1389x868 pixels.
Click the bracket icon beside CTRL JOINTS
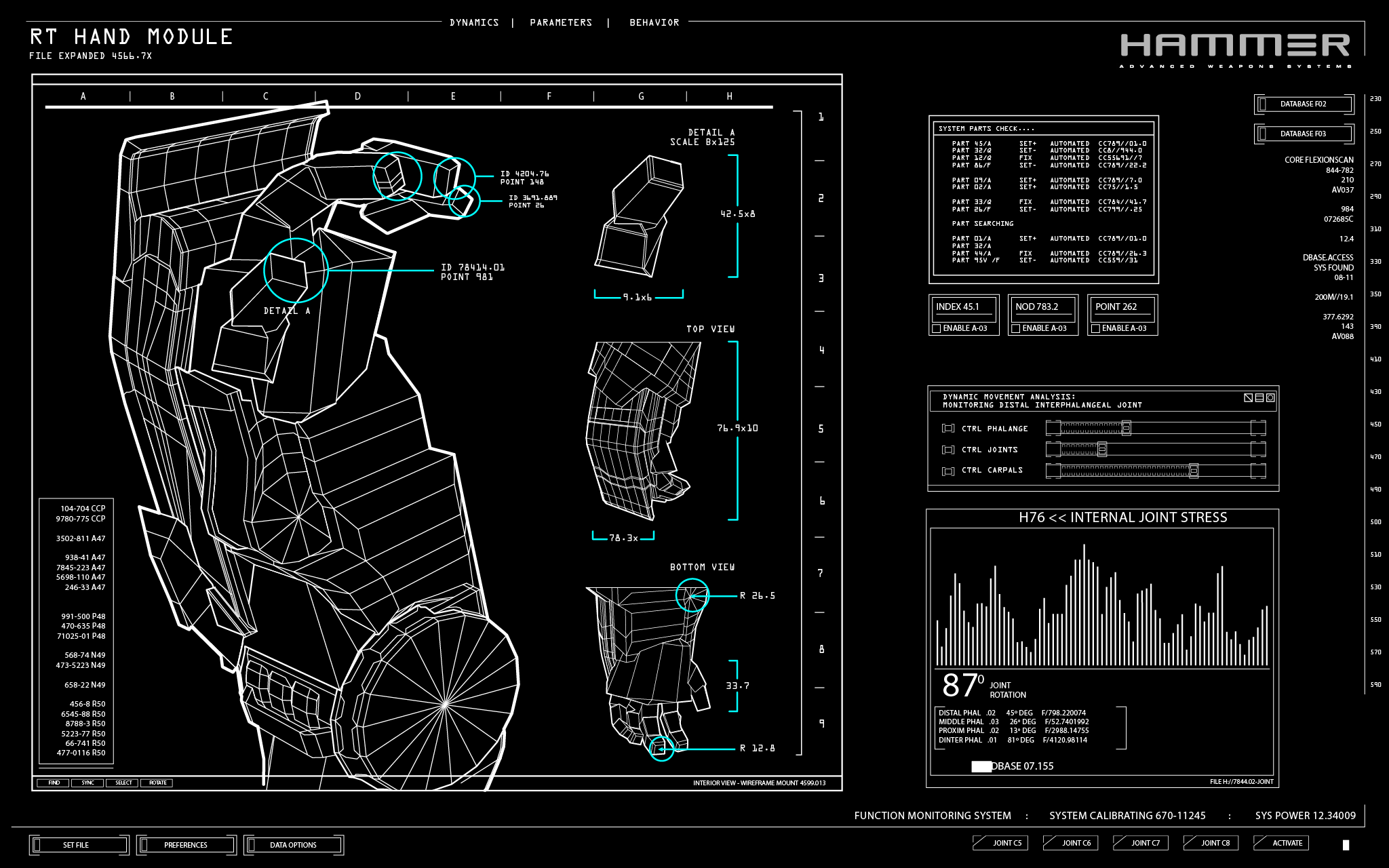(x=948, y=450)
